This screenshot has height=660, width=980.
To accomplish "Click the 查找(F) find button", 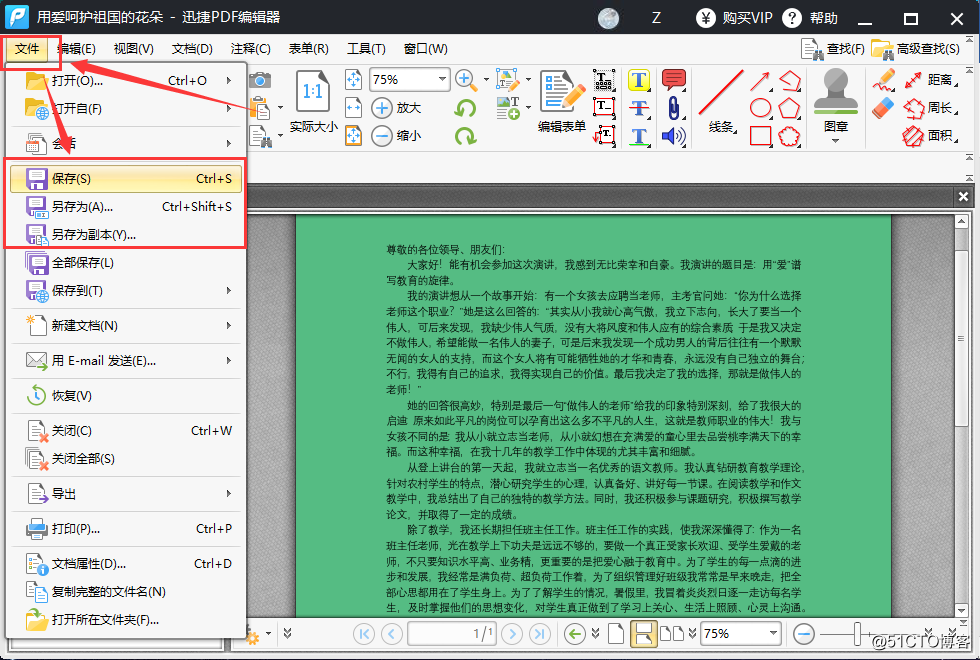I will click(834, 49).
